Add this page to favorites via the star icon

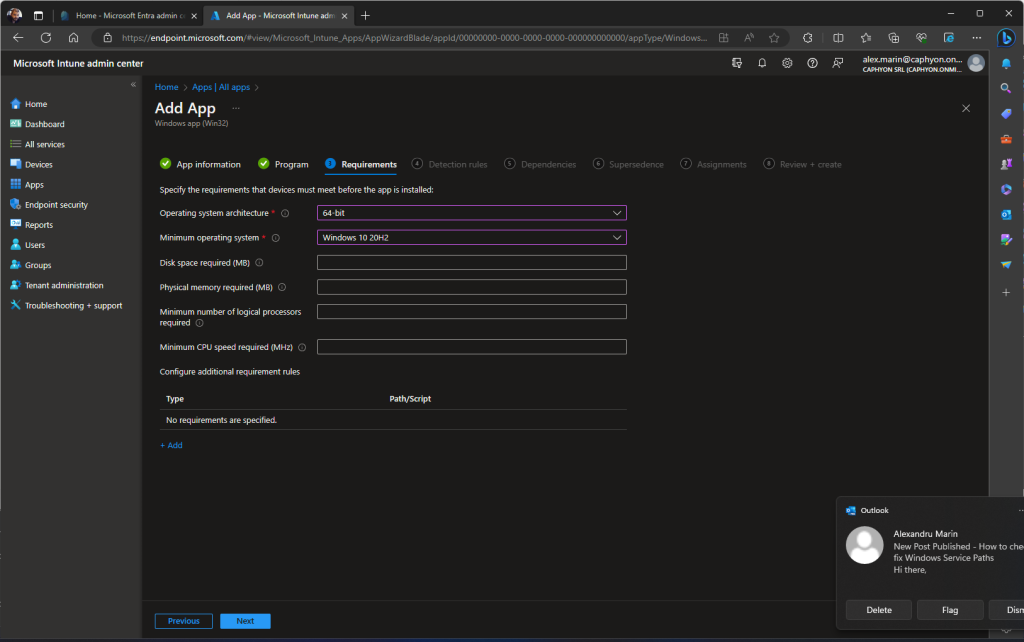[x=773, y=37]
